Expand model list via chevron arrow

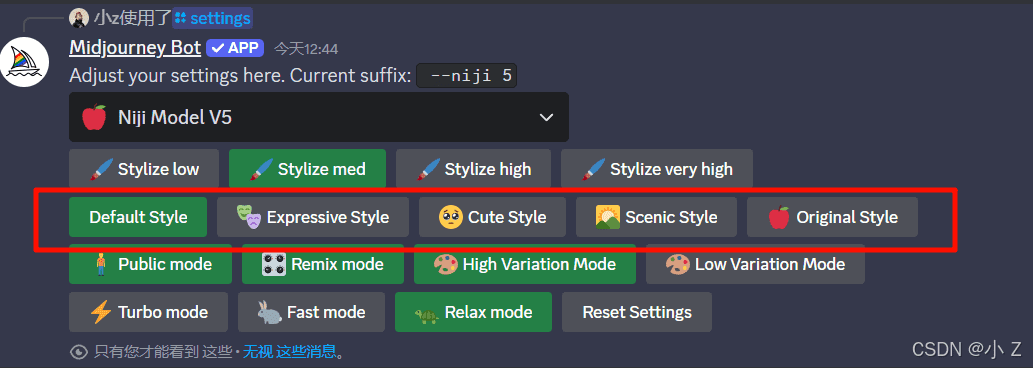546,117
